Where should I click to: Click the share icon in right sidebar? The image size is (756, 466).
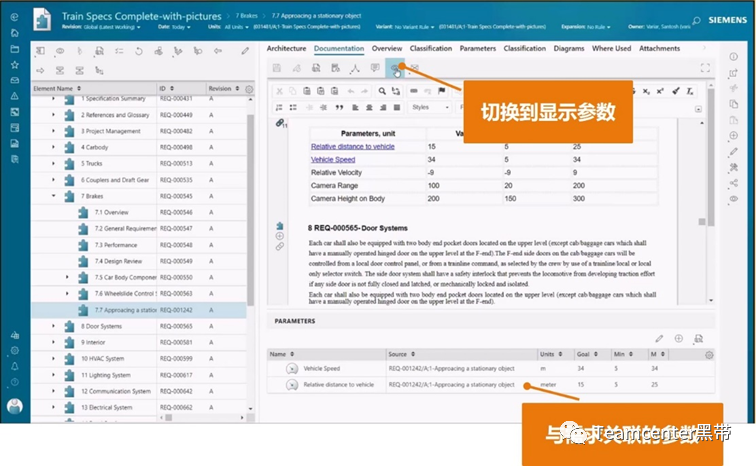pos(733,183)
